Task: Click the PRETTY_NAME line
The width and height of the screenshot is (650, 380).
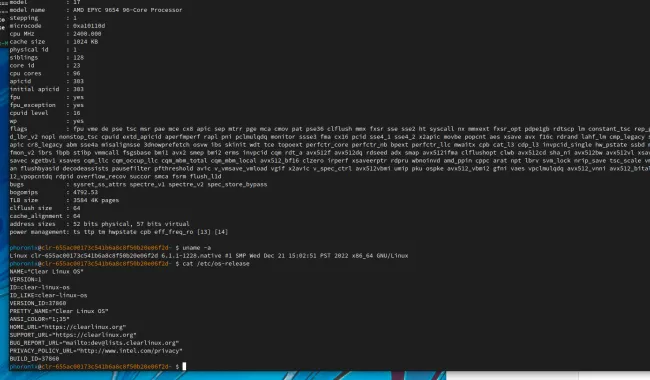Action: 59,311
